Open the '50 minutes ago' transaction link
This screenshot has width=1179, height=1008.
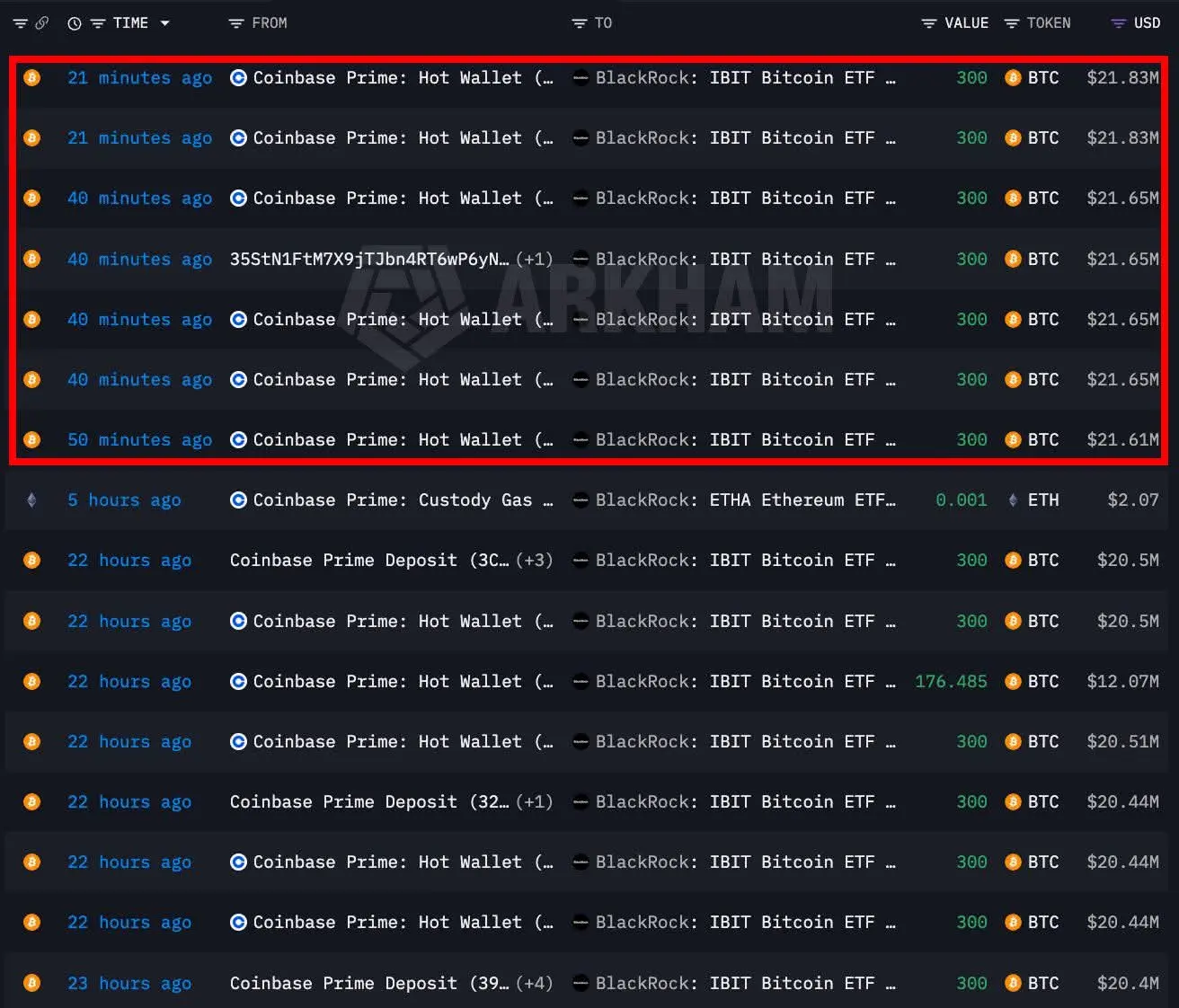140,440
